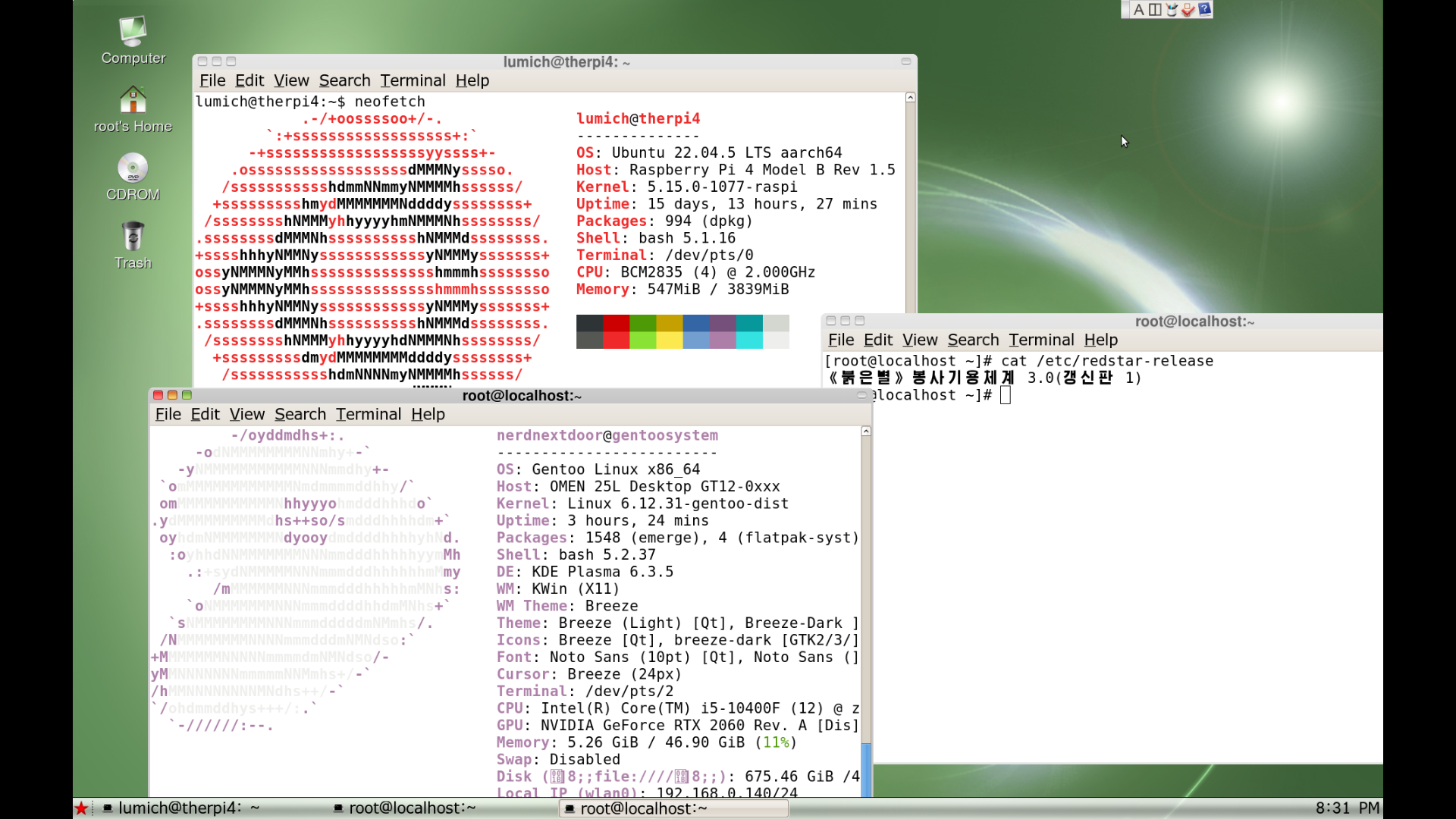
Task: Click the 'A' input language tray icon
Action: pos(1138,10)
